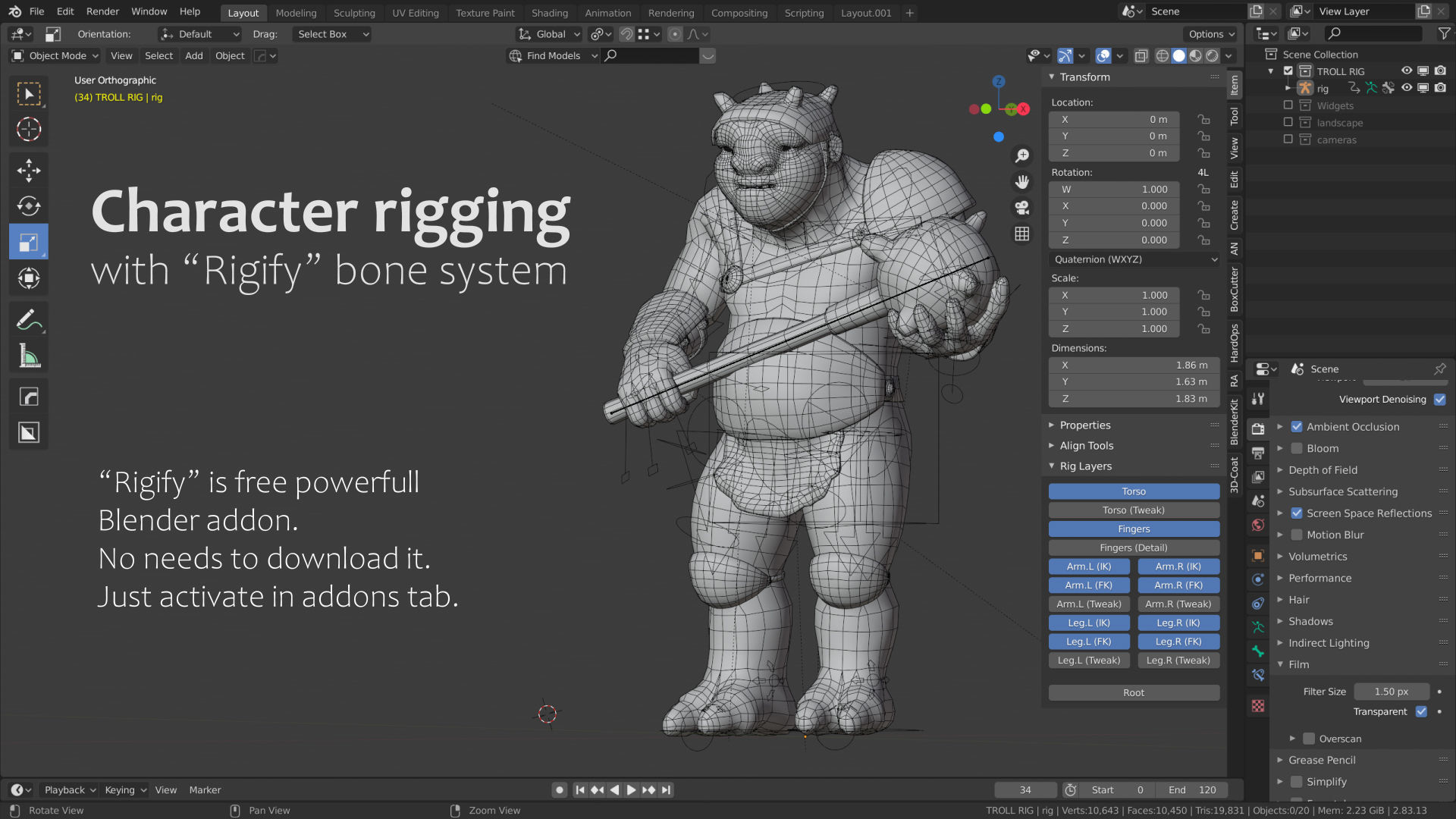Open the Tool sidebar tab
The image size is (1456, 819).
click(1235, 115)
